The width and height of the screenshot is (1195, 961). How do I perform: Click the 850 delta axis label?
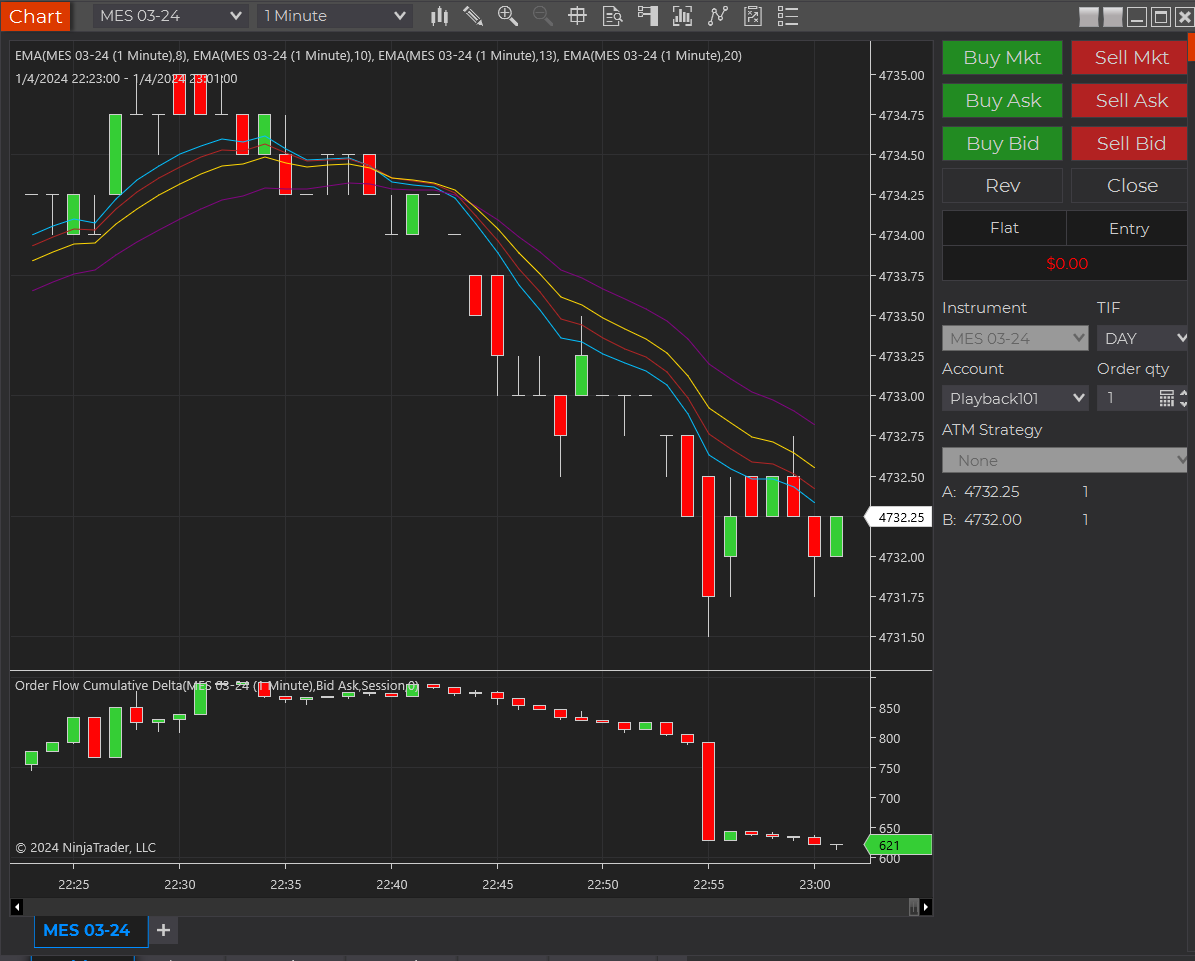coord(889,709)
